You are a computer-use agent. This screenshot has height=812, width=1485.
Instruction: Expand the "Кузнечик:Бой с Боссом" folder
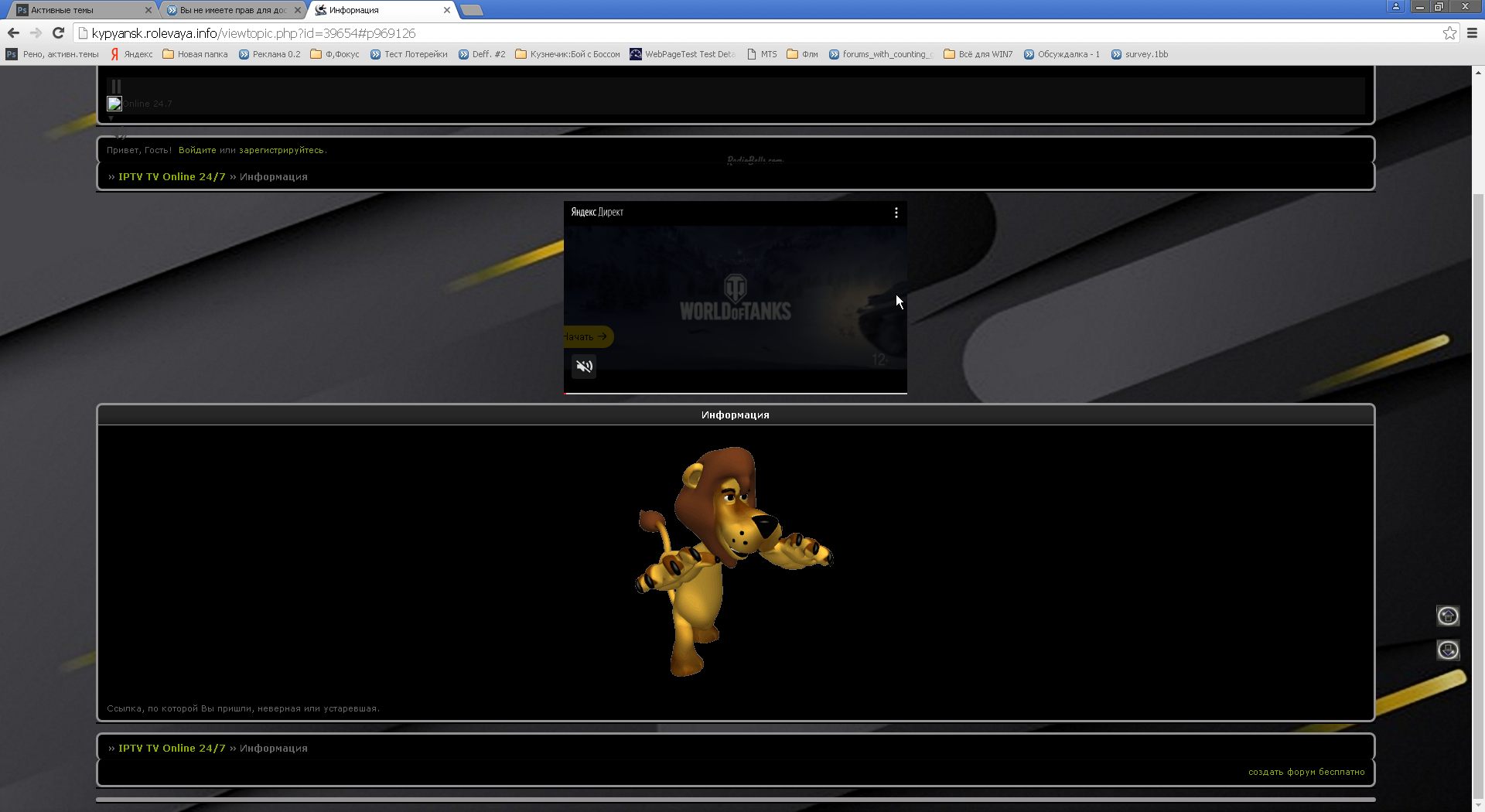click(568, 54)
